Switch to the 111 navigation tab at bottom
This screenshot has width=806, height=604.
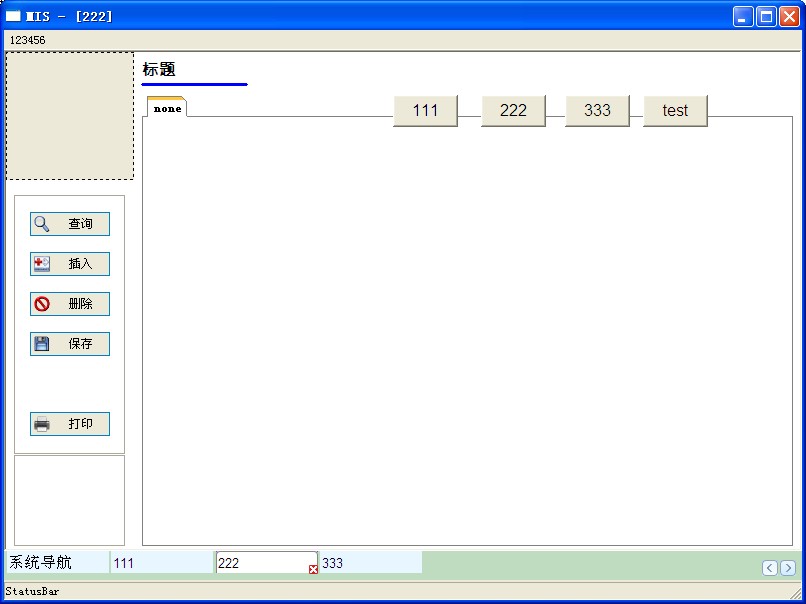coord(162,563)
